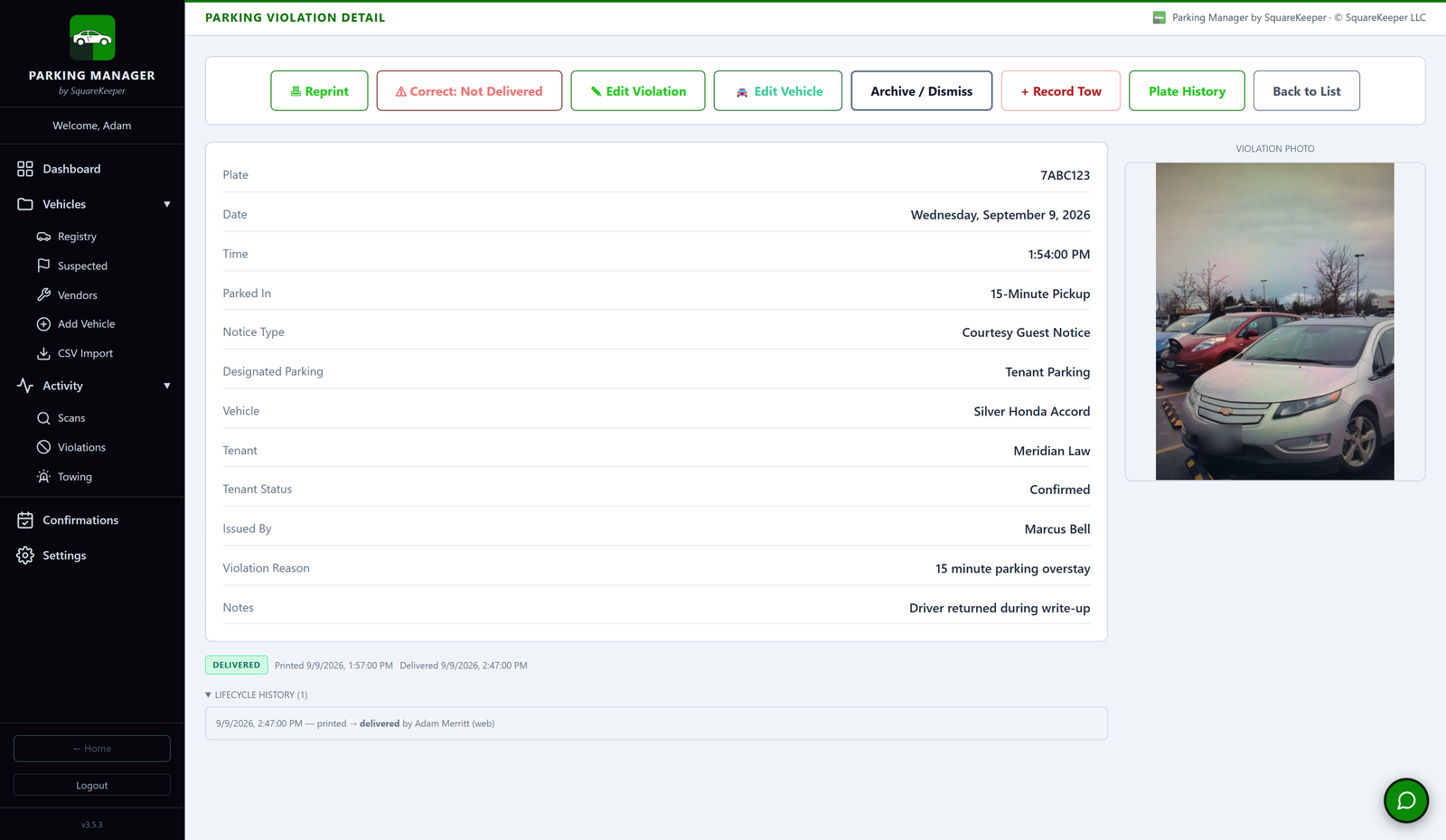
Task: Click the Edit Vehicle button
Action: (778, 91)
